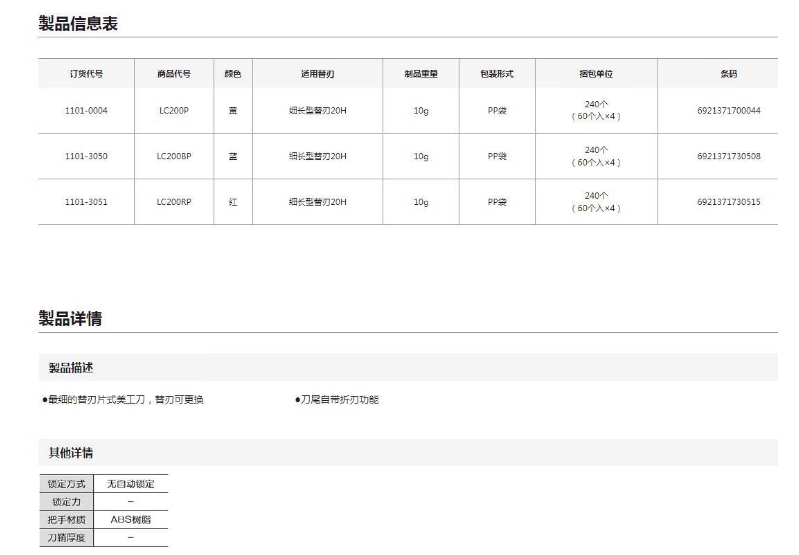Click product code LC200RP
Viewport: 799px width, 555px height.
tap(174, 202)
